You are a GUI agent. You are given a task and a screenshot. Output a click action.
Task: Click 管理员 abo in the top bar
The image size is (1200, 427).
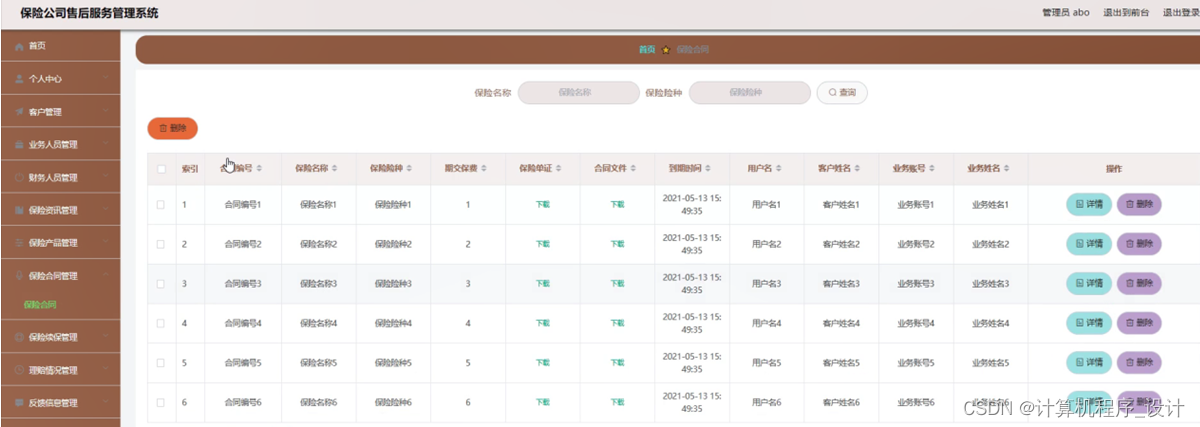(x=1066, y=13)
